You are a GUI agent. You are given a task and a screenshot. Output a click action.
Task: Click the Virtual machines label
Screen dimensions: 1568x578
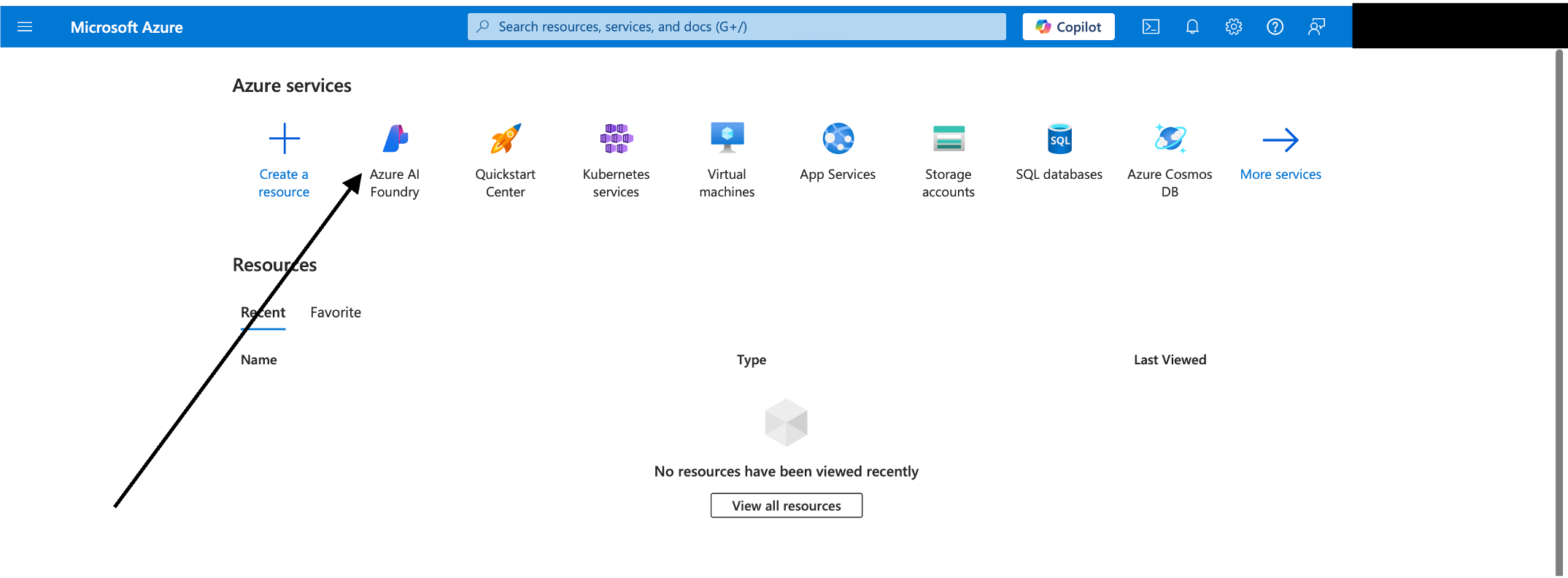pyautogui.click(x=727, y=183)
